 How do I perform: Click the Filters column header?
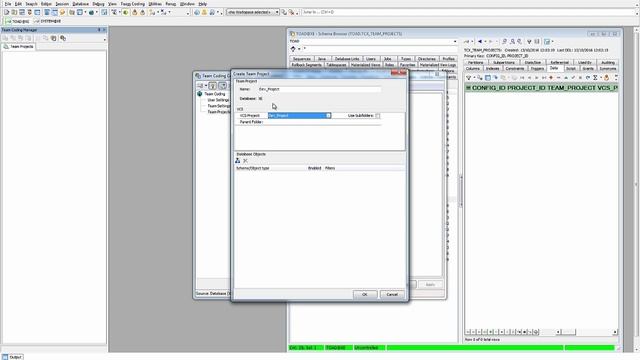point(330,168)
